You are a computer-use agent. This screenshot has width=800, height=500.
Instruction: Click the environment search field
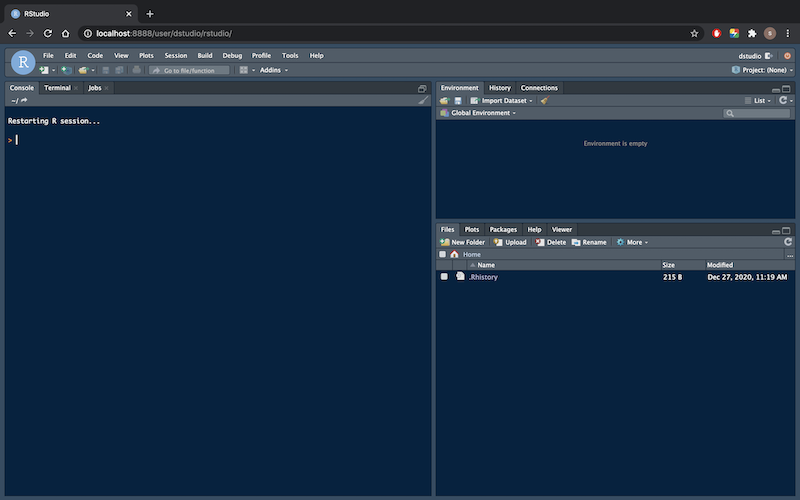(x=757, y=113)
